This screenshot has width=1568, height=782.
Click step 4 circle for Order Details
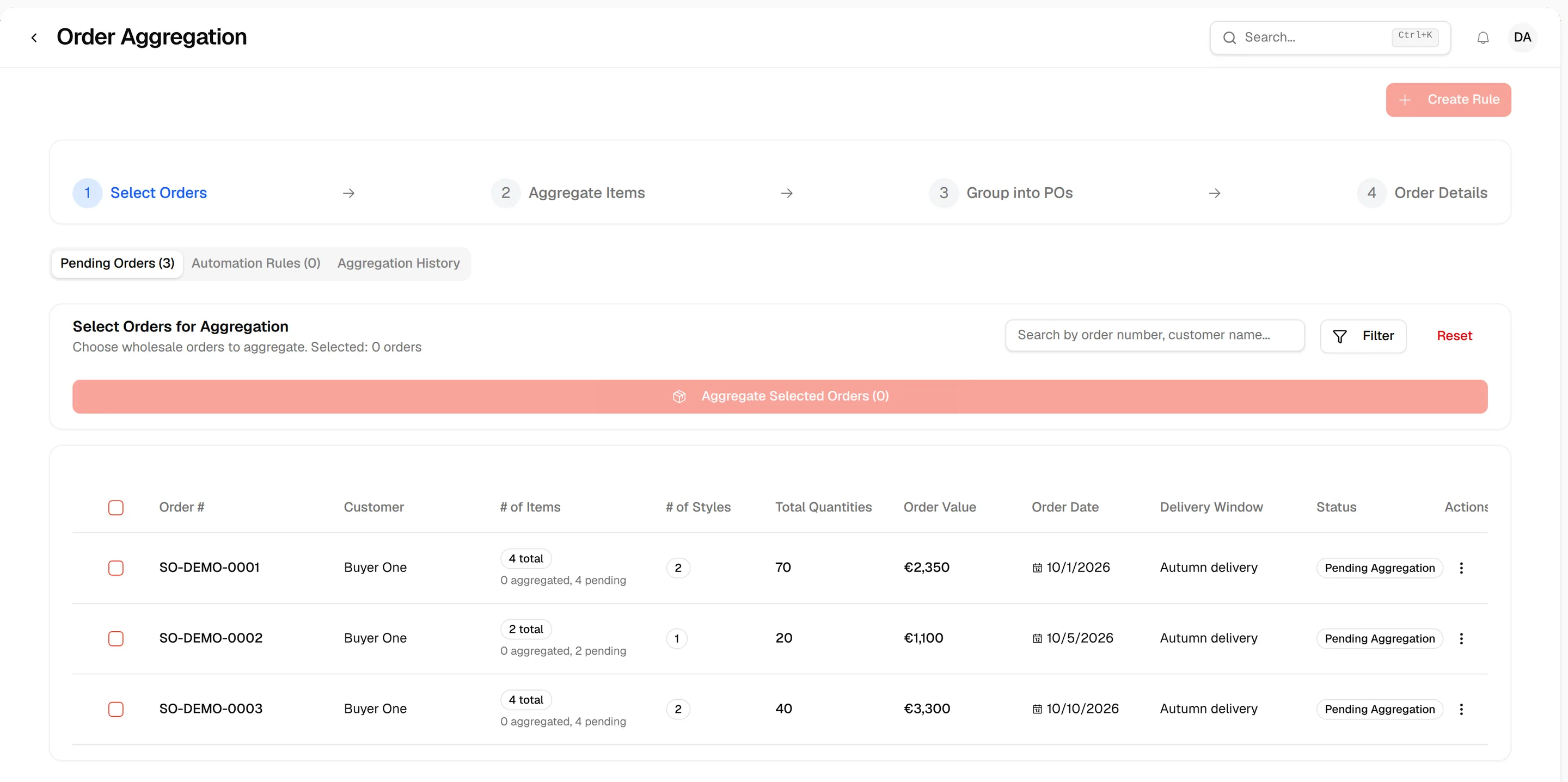coord(1371,193)
